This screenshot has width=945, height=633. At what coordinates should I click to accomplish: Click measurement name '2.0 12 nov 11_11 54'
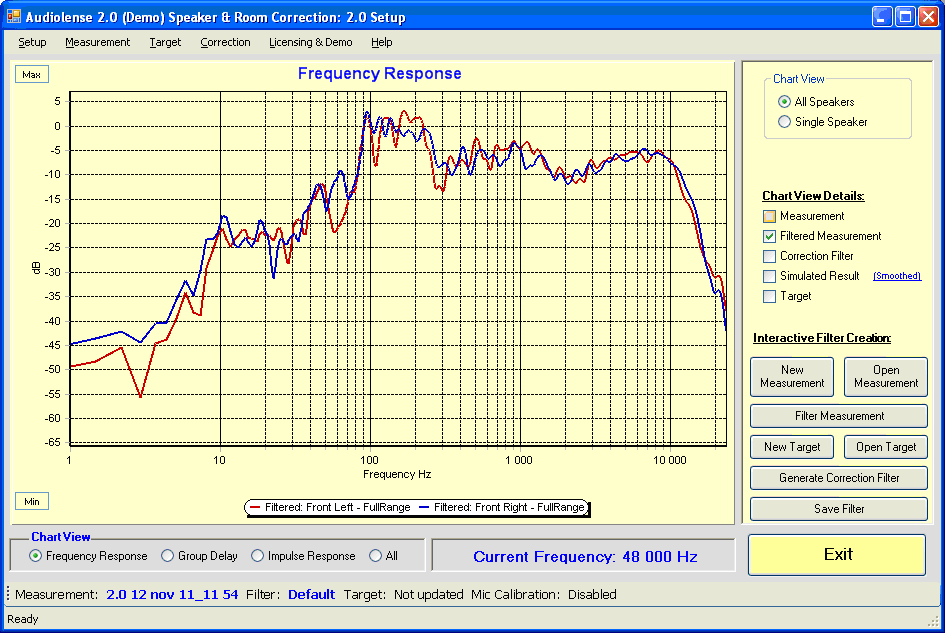coord(172,594)
